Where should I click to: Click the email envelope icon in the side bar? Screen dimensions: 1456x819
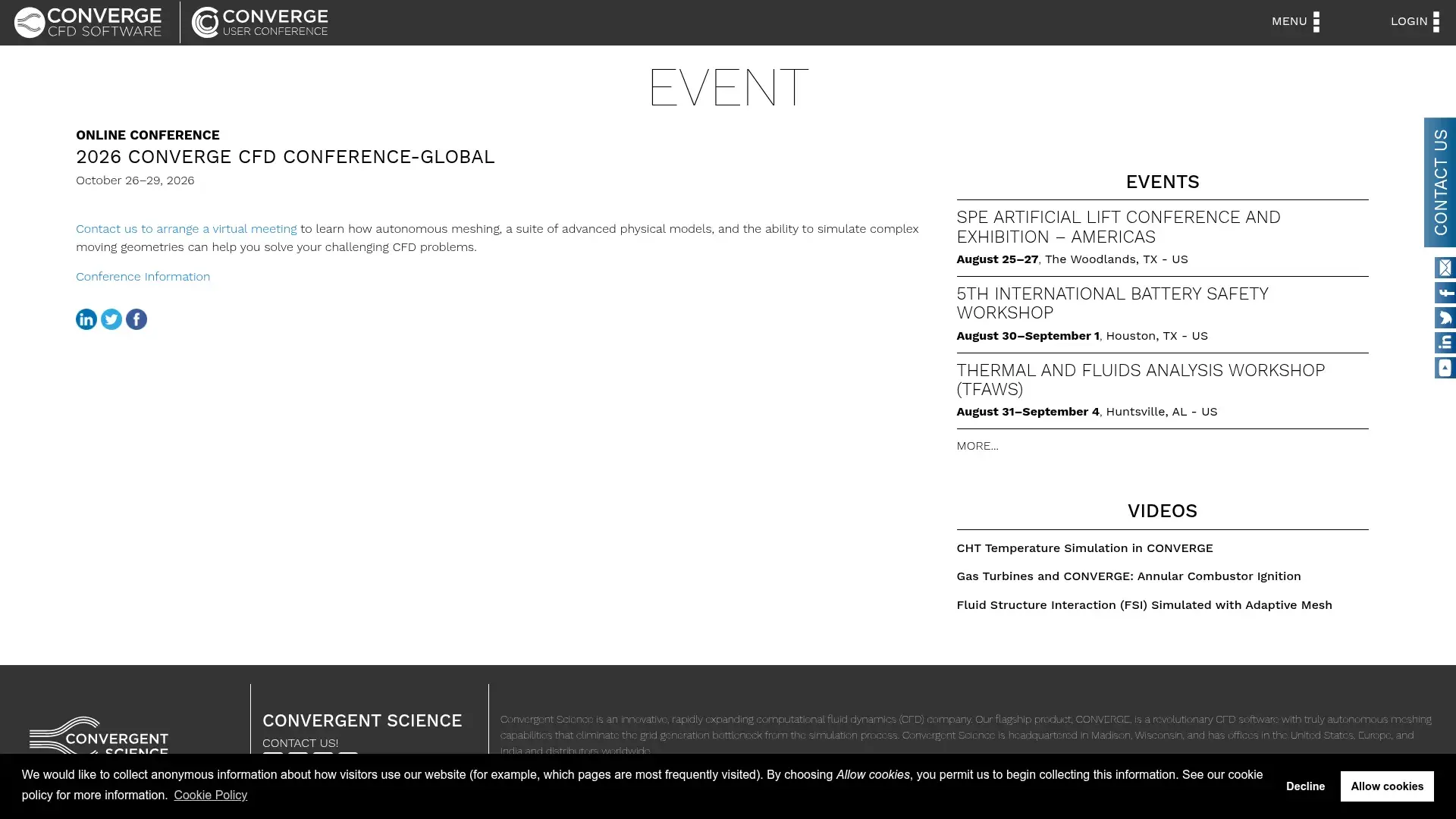click(1445, 268)
